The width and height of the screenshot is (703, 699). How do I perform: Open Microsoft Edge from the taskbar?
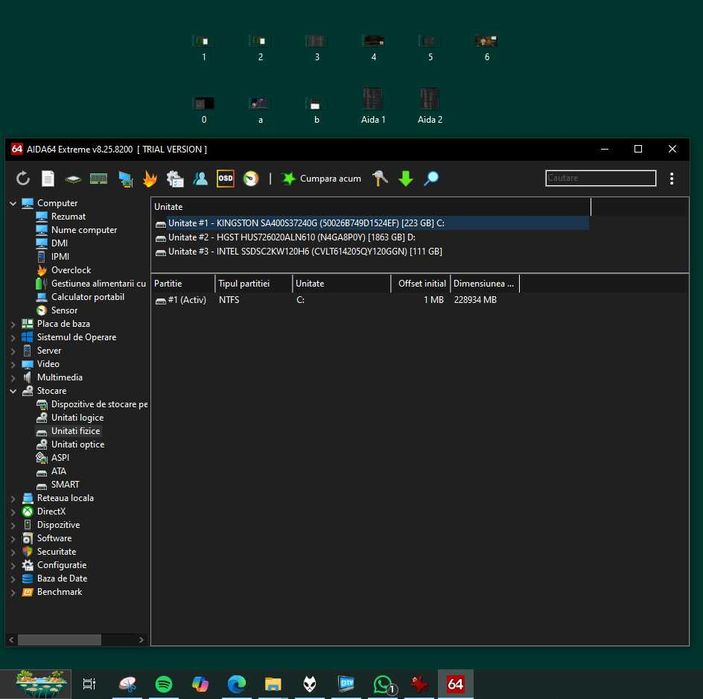(237, 684)
